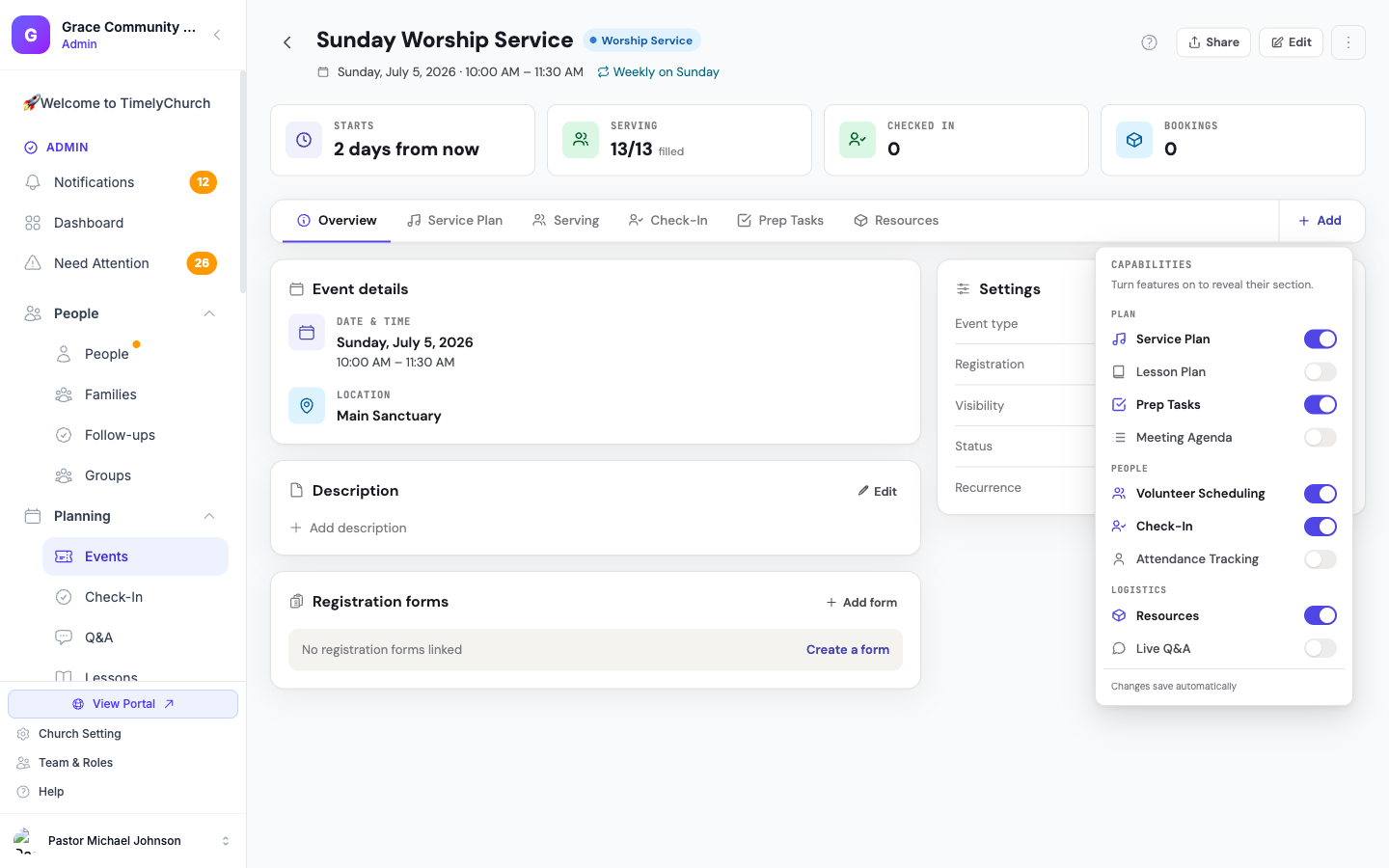
Task: Click the Notifications bell icon
Action: pos(33,182)
